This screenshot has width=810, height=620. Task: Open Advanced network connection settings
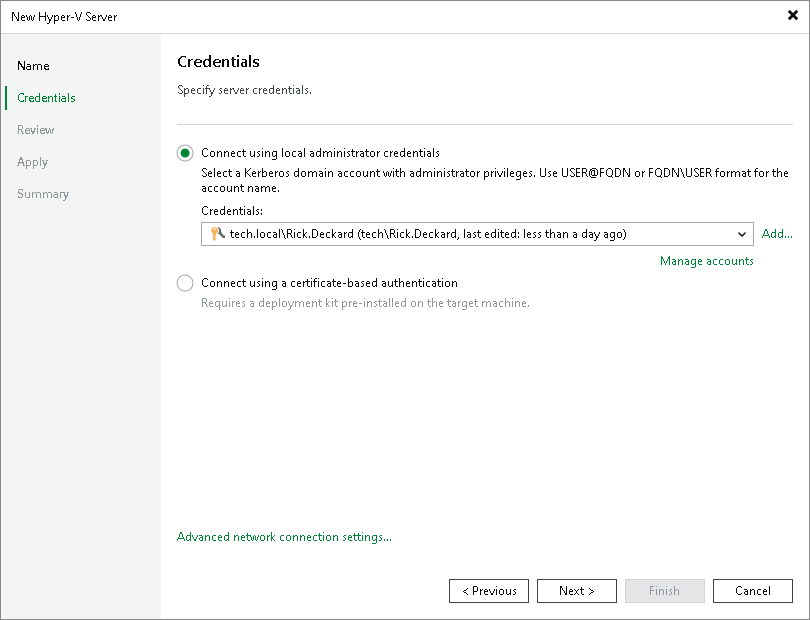282,536
